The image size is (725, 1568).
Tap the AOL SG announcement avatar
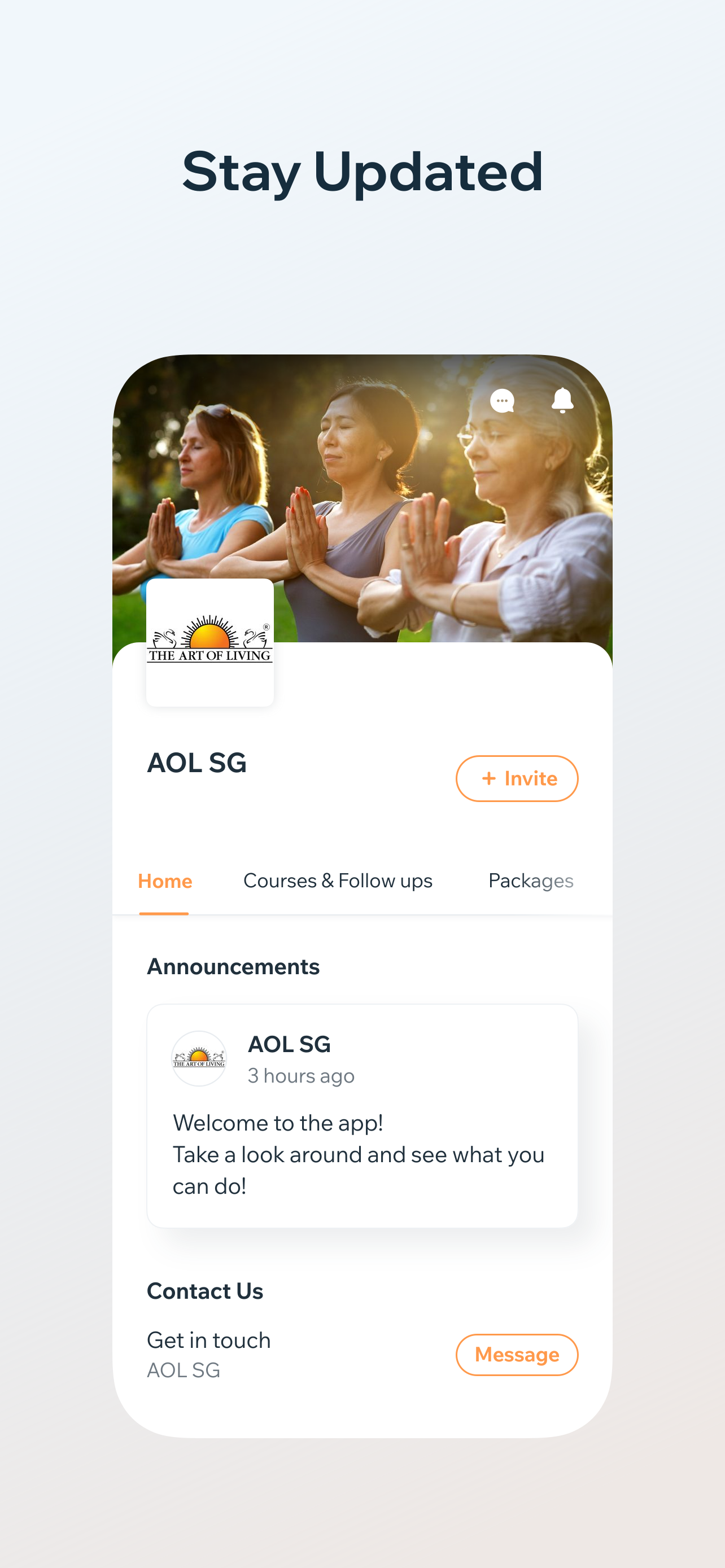click(x=199, y=1058)
